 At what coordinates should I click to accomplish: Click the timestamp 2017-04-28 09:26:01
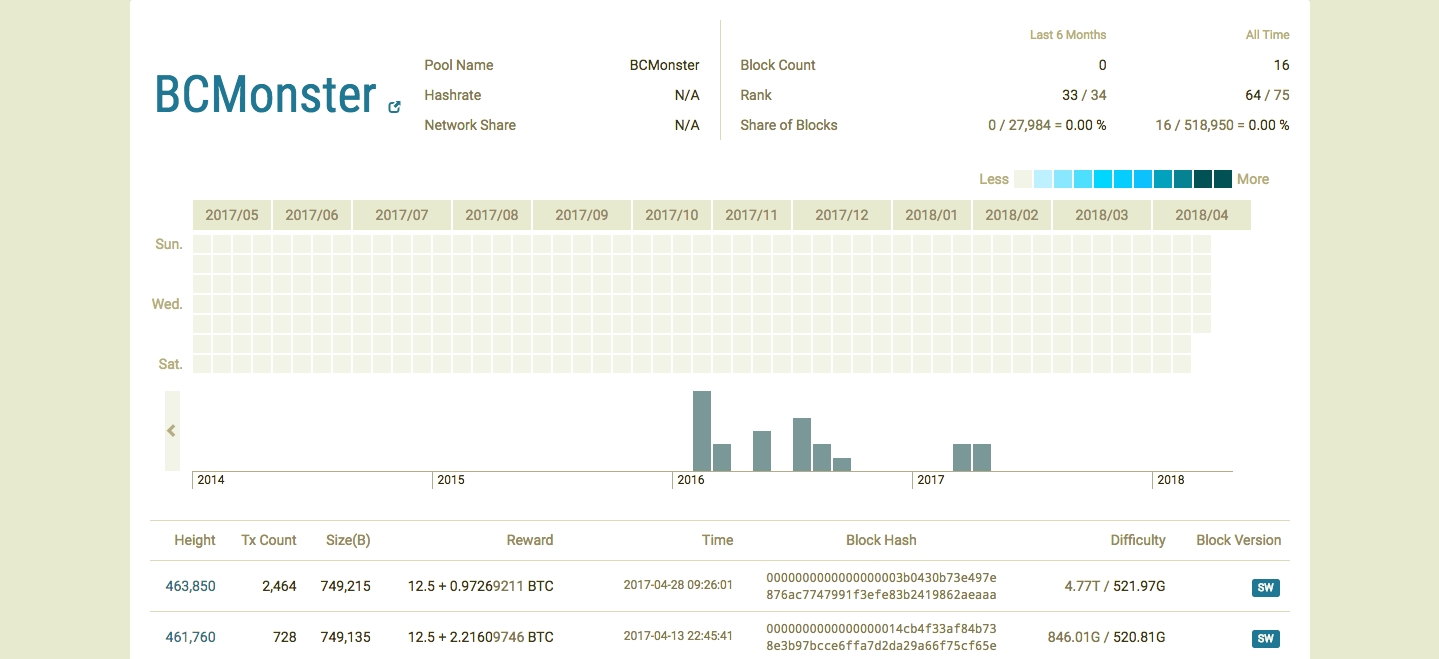point(678,585)
